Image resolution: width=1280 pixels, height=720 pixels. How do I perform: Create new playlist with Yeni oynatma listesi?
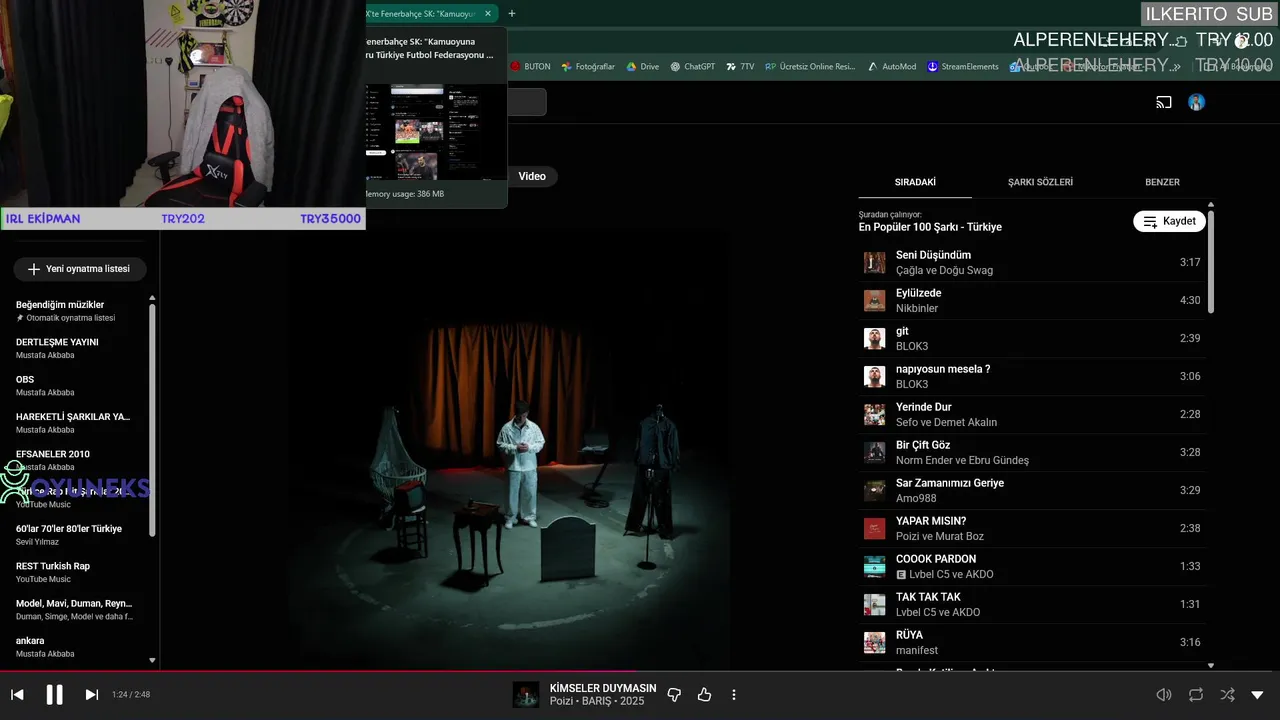pyautogui.click(x=79, y=269)
